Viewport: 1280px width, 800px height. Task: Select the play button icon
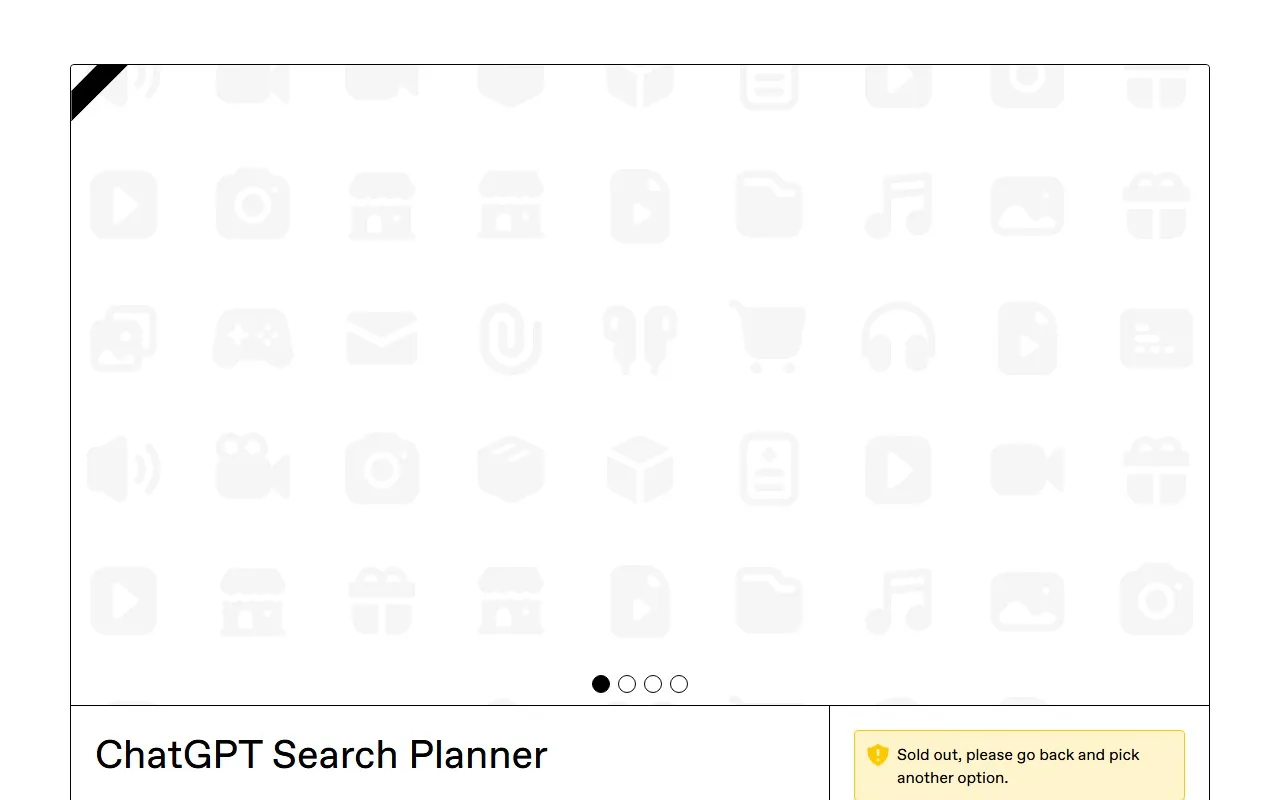pos(124,205)
